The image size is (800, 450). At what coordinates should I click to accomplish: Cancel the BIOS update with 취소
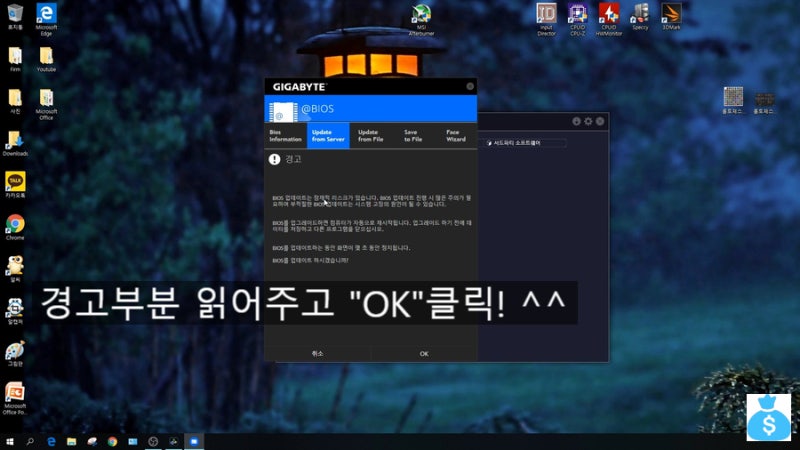coord(317,354)
